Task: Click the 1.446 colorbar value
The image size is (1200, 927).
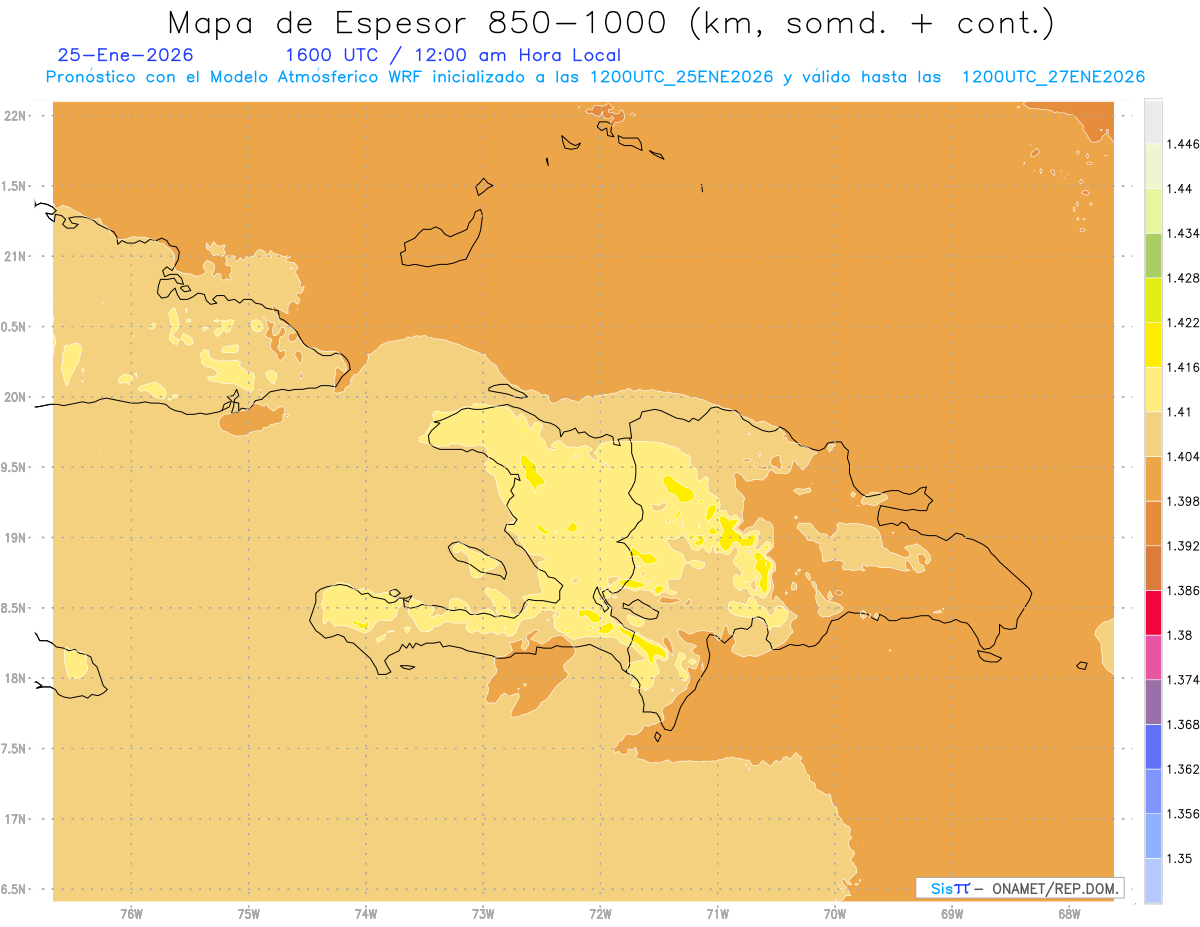Action: coord(1183,144)
